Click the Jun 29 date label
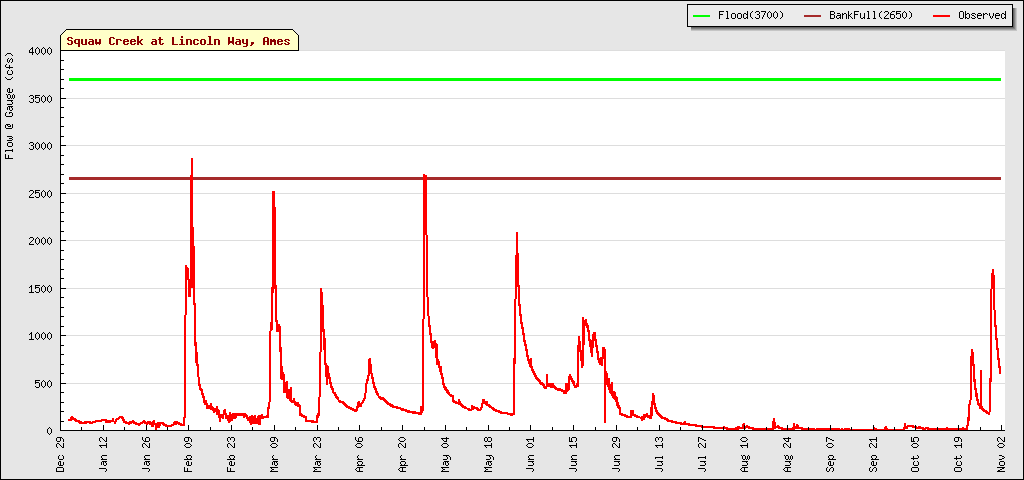Image resolution: width=1024 pixels, height=480 pixels. [616, 455]
